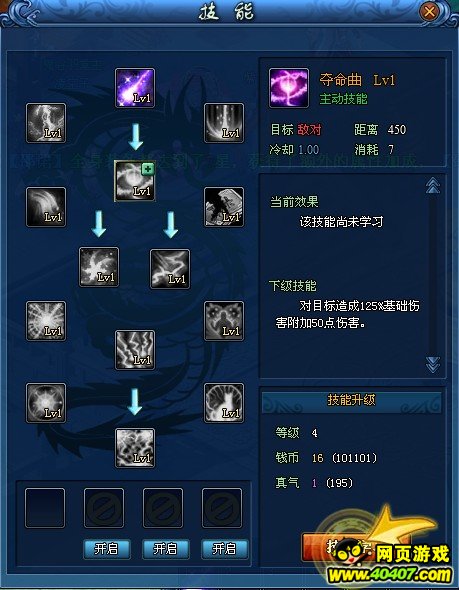This screenshot has width=459, height=590.
Task: Select the radiant burst skill icon
Action: coord(46,321)
